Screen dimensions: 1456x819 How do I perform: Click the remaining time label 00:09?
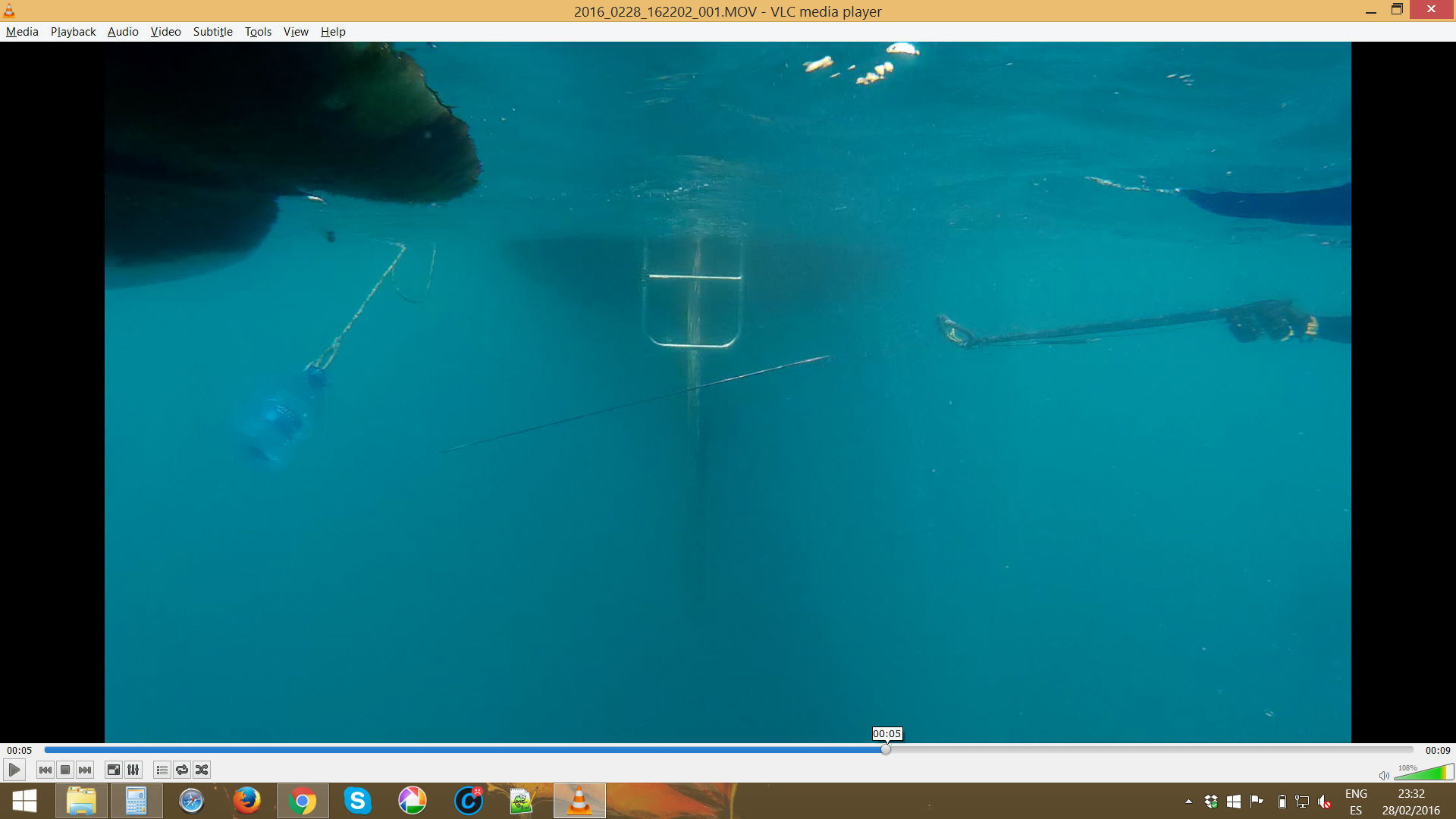point(1437,750)
